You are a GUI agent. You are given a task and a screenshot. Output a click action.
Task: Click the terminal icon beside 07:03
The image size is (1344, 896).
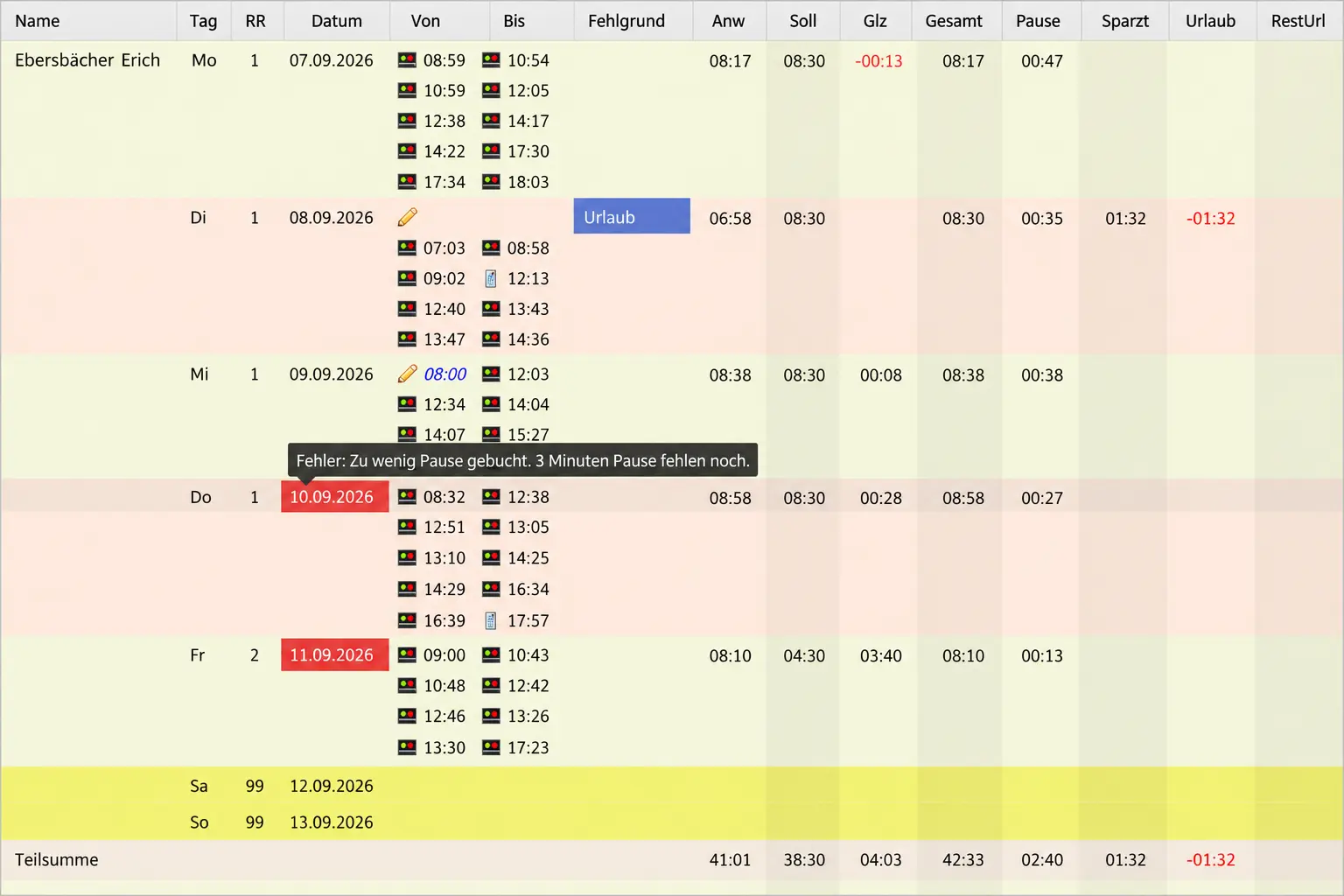[407, 248]
